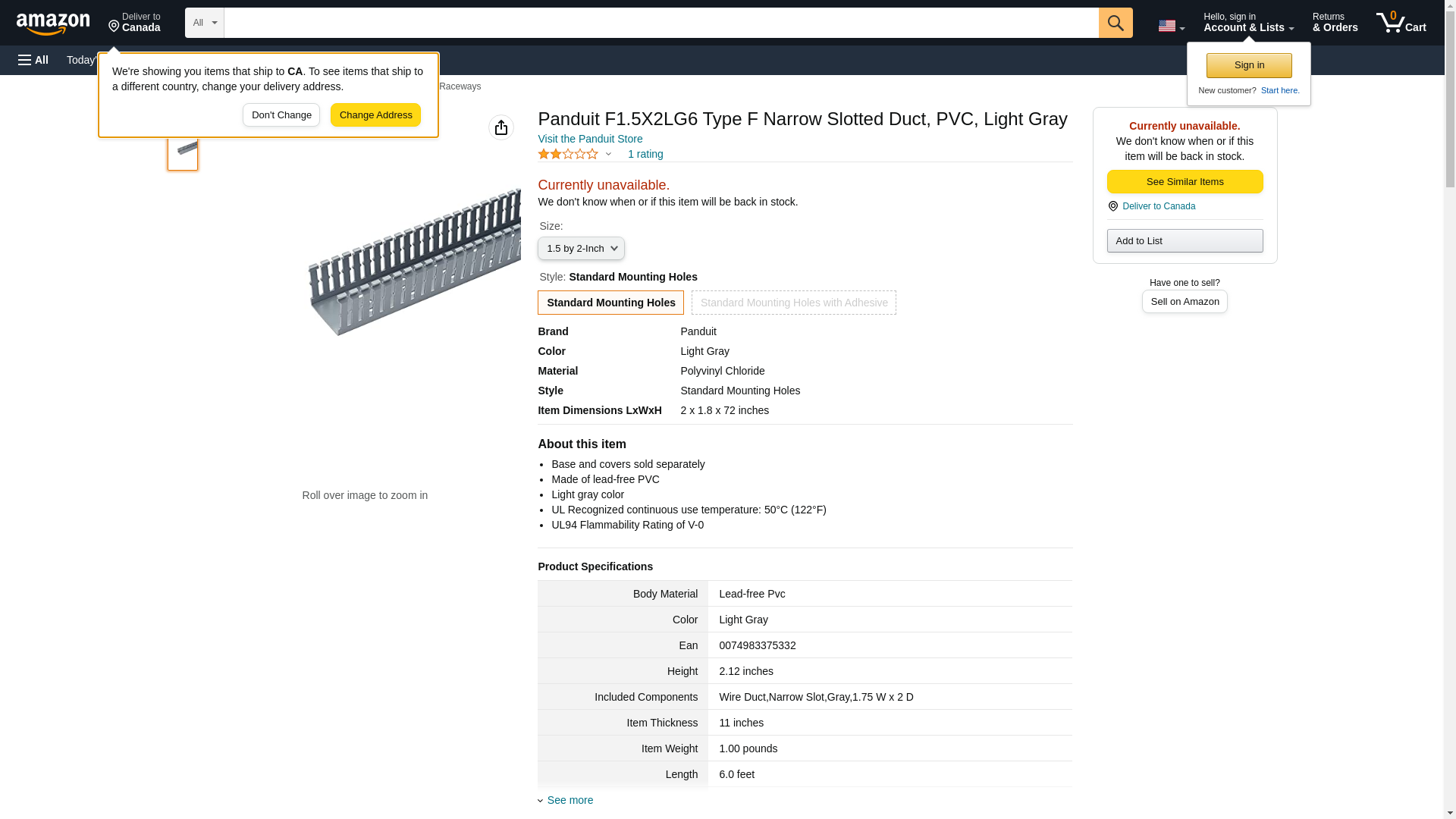This screenshot has width=1456, height=819.
Task: Expand See more product specifications
Action: (569, 800)
